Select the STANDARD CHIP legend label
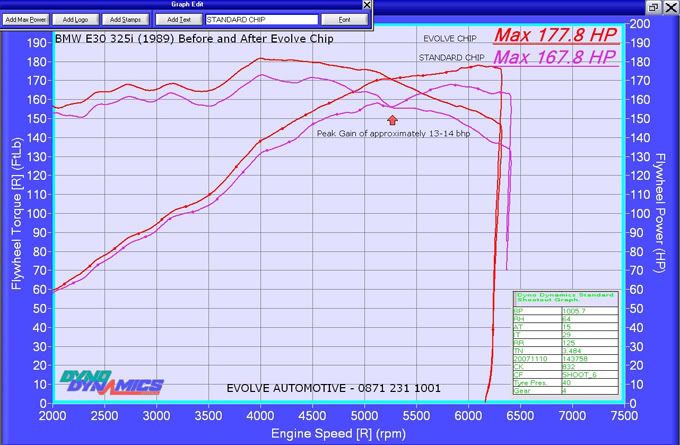680x445 pixels. click(451, 58)
